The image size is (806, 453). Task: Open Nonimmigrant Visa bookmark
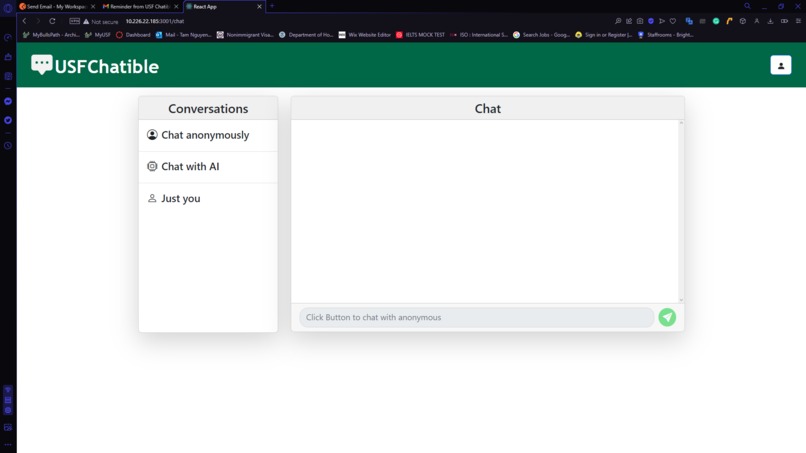point(245,35)
